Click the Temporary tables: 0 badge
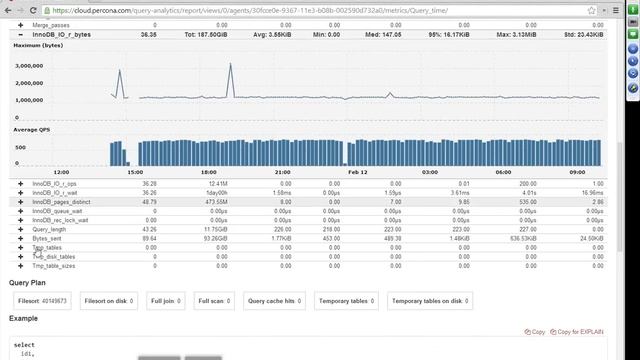 click(x=346, y=301)
